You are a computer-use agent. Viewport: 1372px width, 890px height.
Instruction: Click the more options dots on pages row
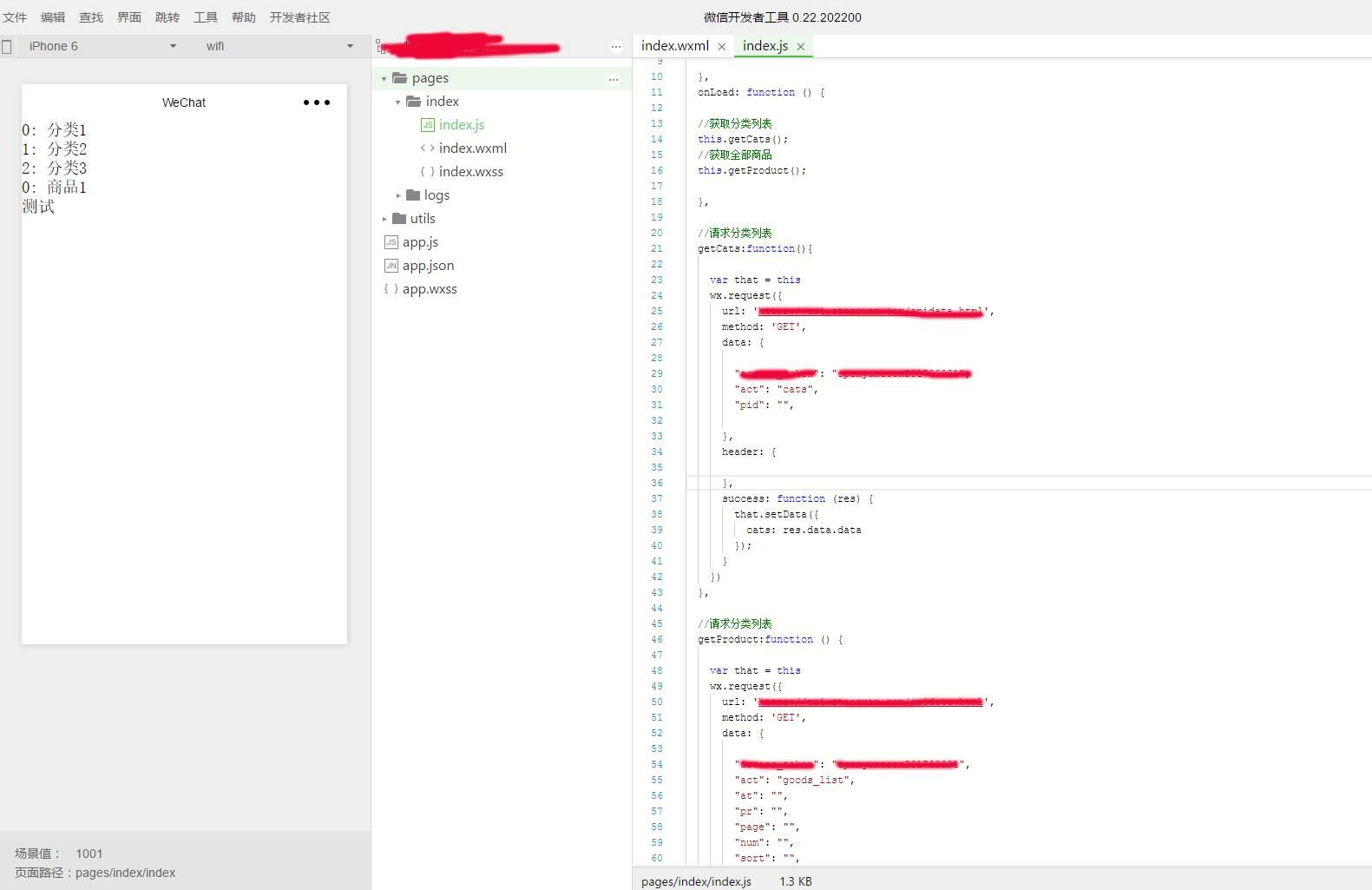click(614, 79)
